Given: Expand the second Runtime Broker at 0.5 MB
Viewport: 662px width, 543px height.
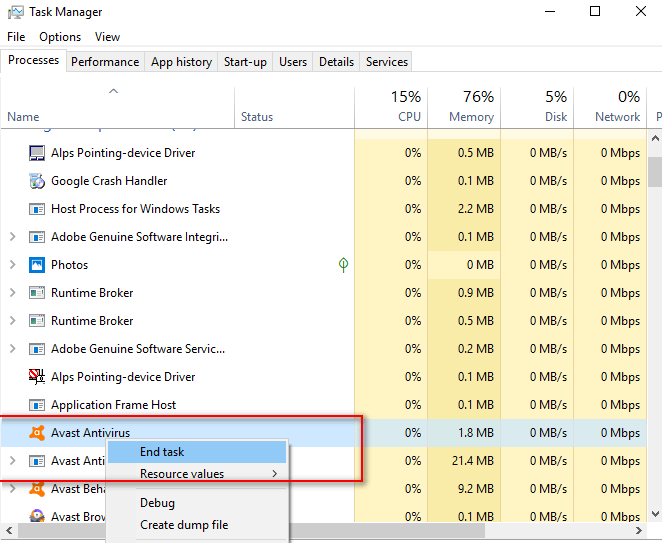Looking at the screenshot, I should click(x=13, y=321).
